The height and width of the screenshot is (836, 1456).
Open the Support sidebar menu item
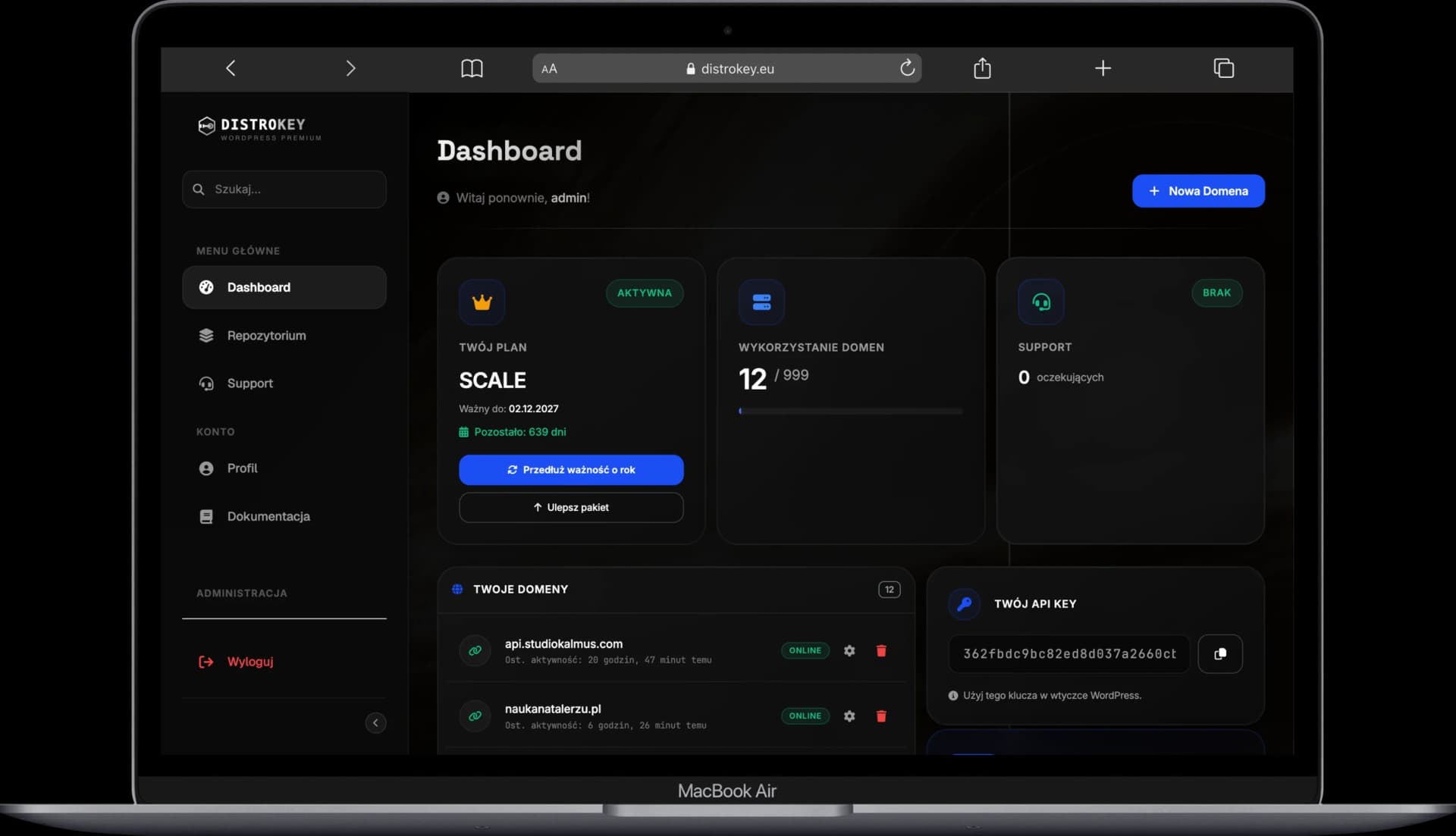coord(249,383)
